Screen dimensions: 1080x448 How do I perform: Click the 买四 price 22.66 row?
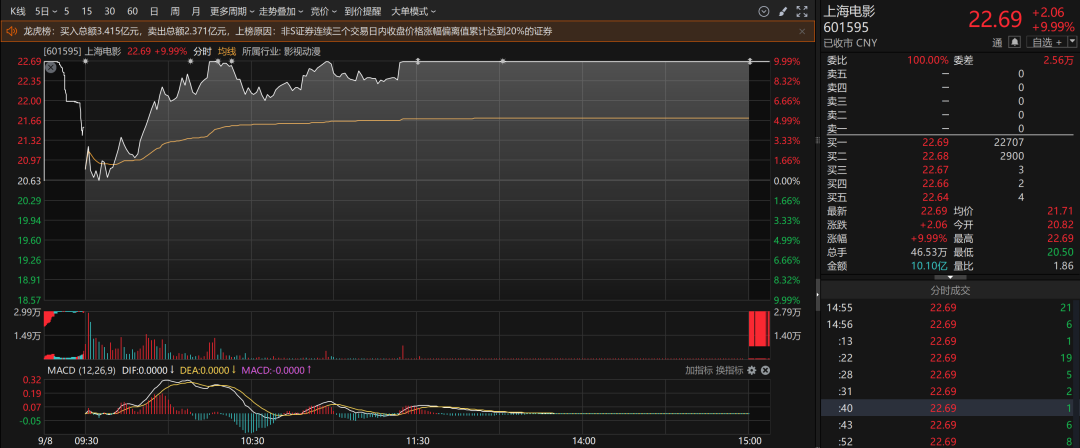pyautogui.click(x=950, y=184)
